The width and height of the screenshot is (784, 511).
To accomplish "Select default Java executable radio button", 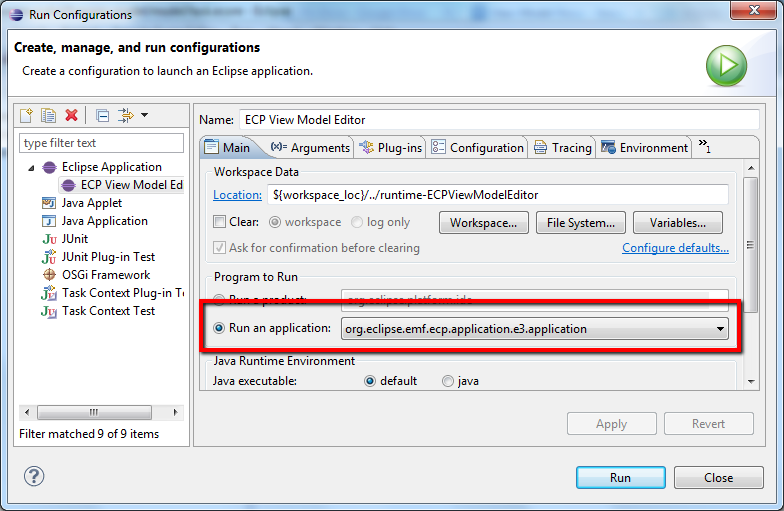I will click(370, 382).
